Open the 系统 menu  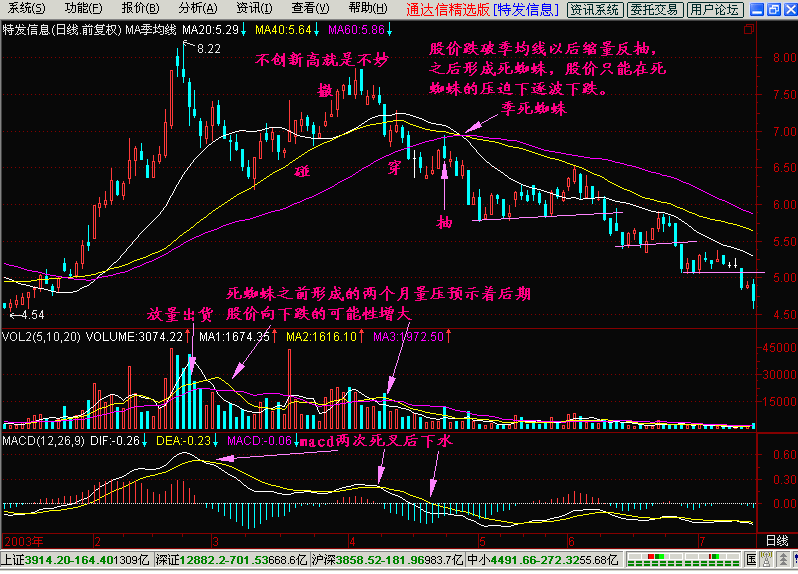tap(20, 9)
